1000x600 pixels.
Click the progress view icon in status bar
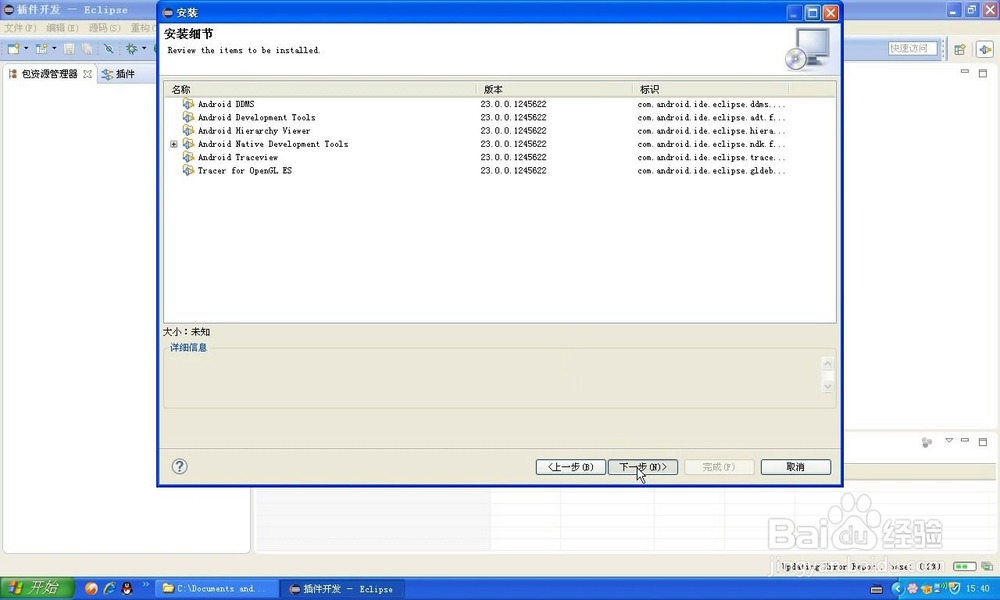tap(987, 566)
